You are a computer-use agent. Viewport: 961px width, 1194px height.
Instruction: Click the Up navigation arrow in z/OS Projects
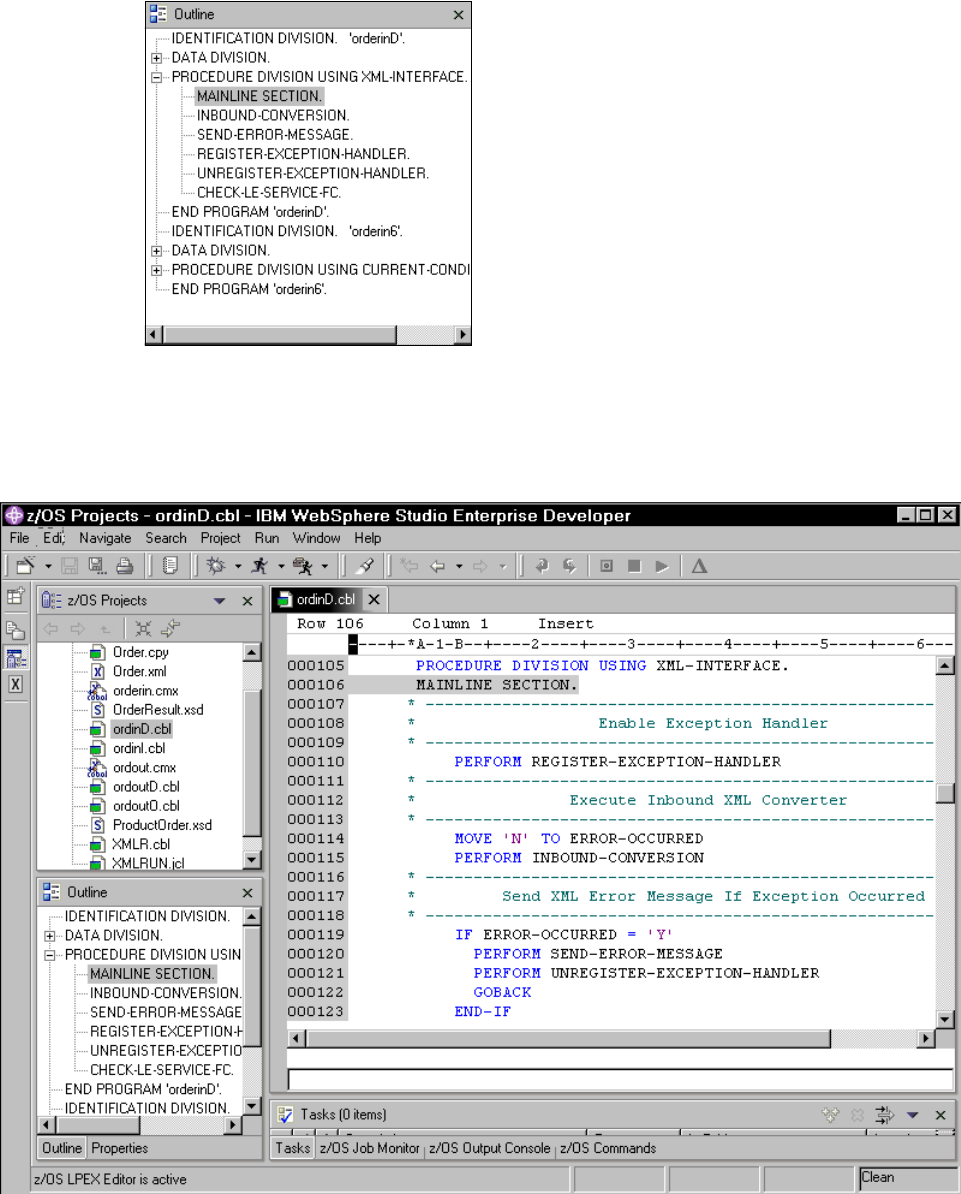point(105,628)
